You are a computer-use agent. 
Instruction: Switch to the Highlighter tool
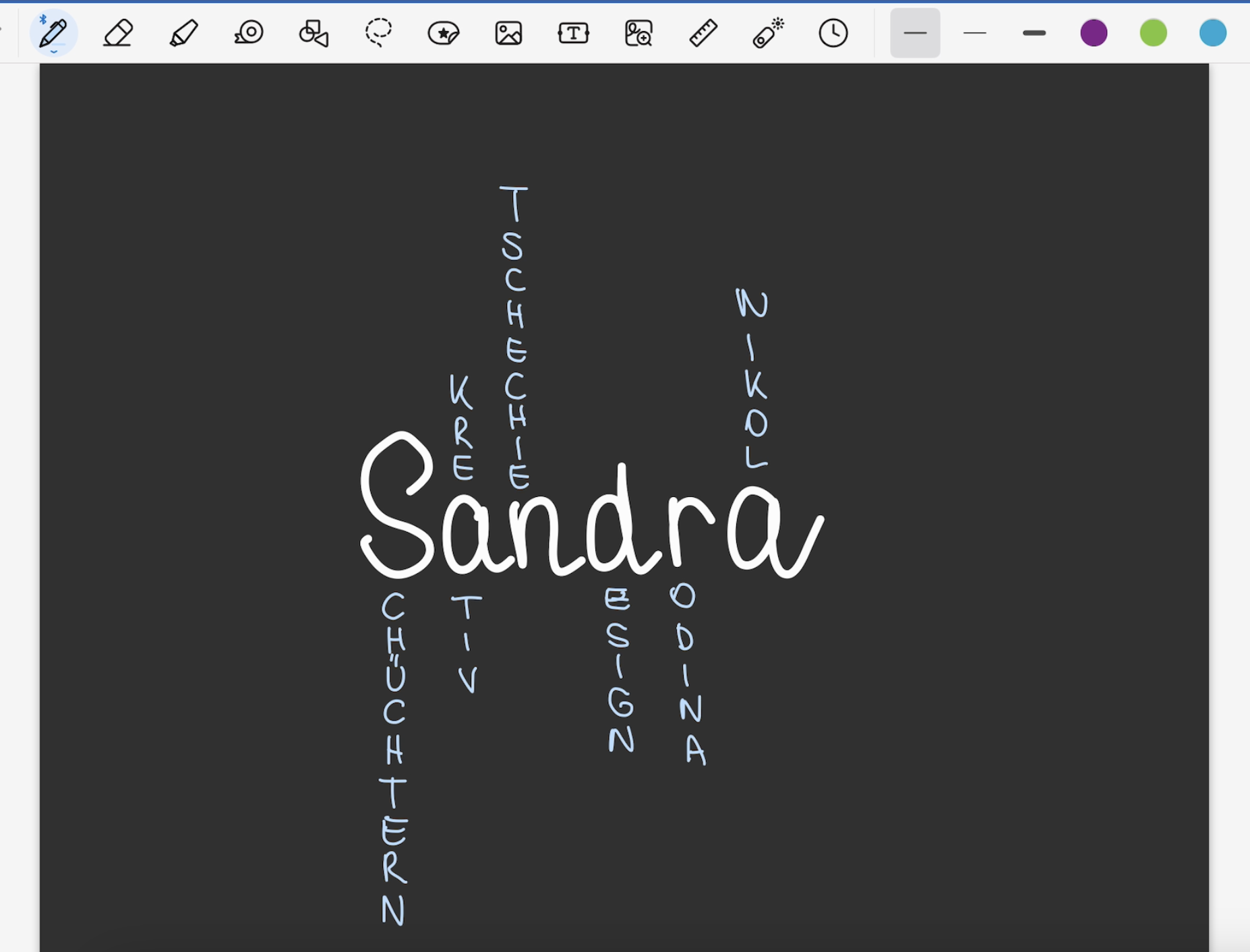click(183, 32)
